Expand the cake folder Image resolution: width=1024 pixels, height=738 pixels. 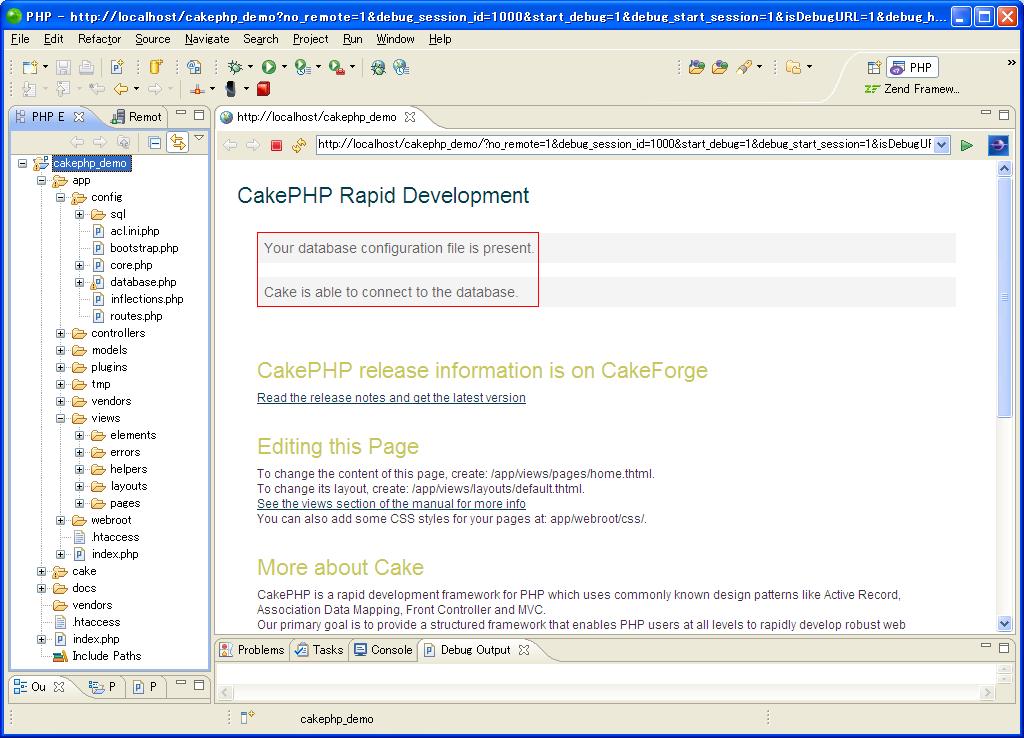click(x=42, y=571)
